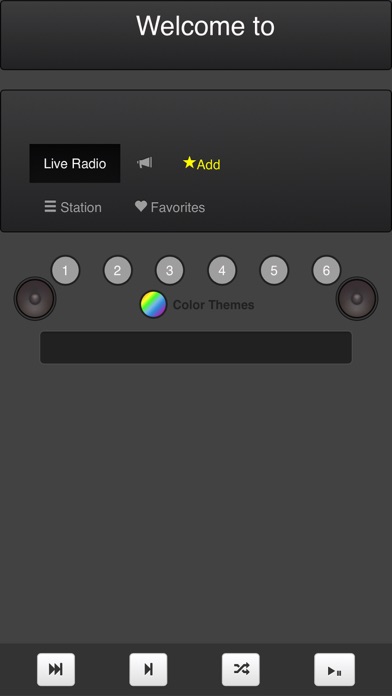Toggle shuffle mode button
Screen dimensions: 392x696
point(241,669)
